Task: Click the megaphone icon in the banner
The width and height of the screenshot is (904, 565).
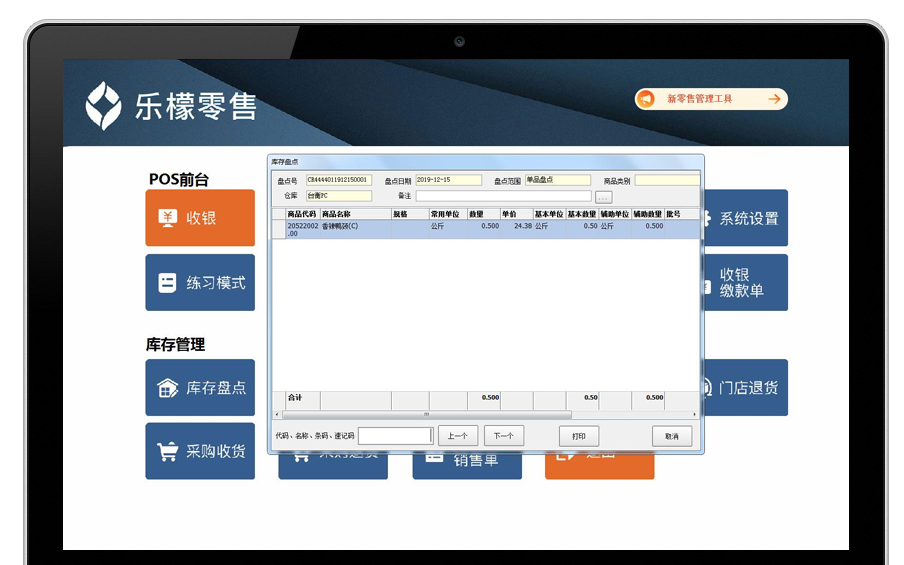Action: point(647,99)
